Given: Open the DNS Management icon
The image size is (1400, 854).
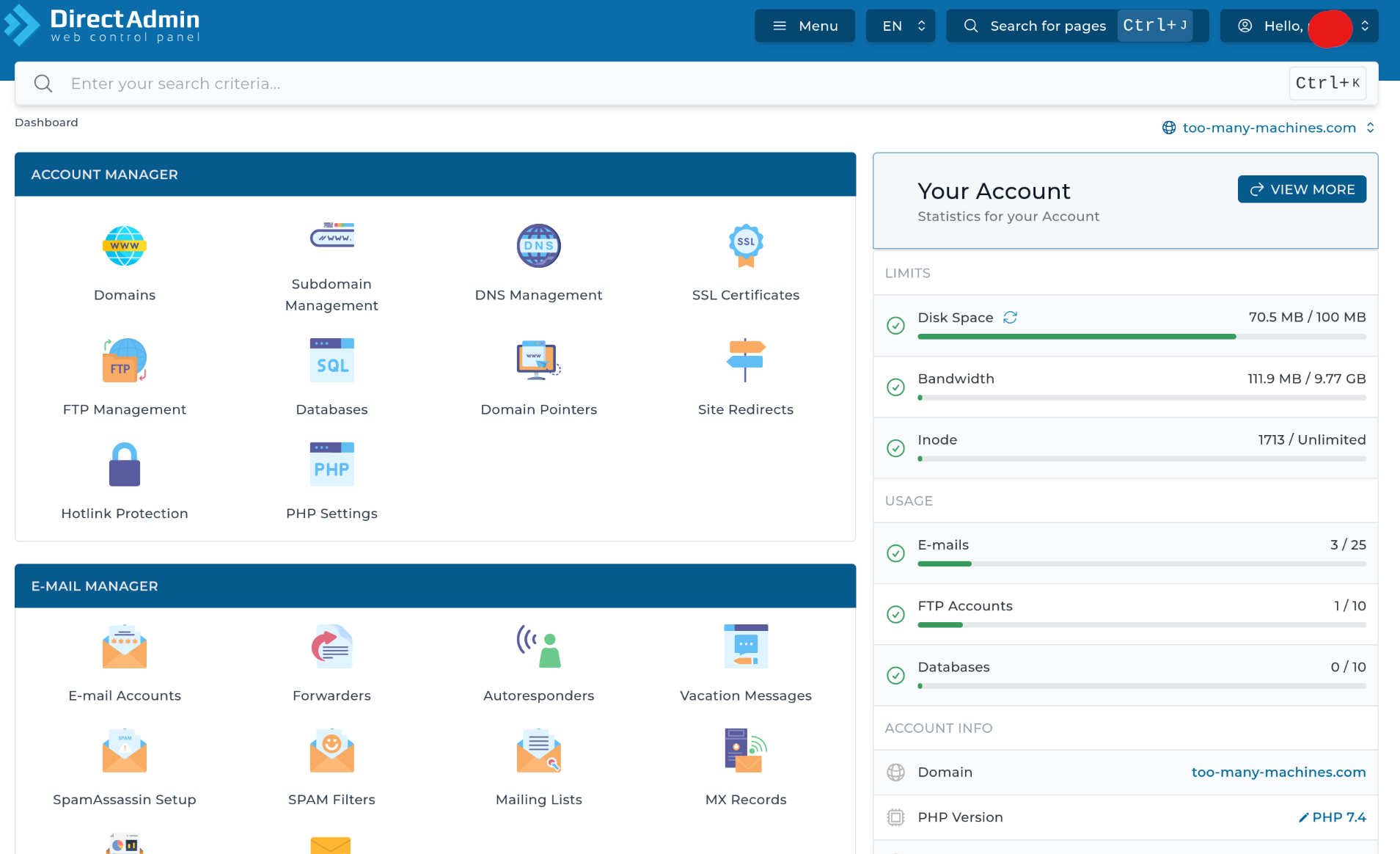Looking at the screenshot, I should pos(538,246).
